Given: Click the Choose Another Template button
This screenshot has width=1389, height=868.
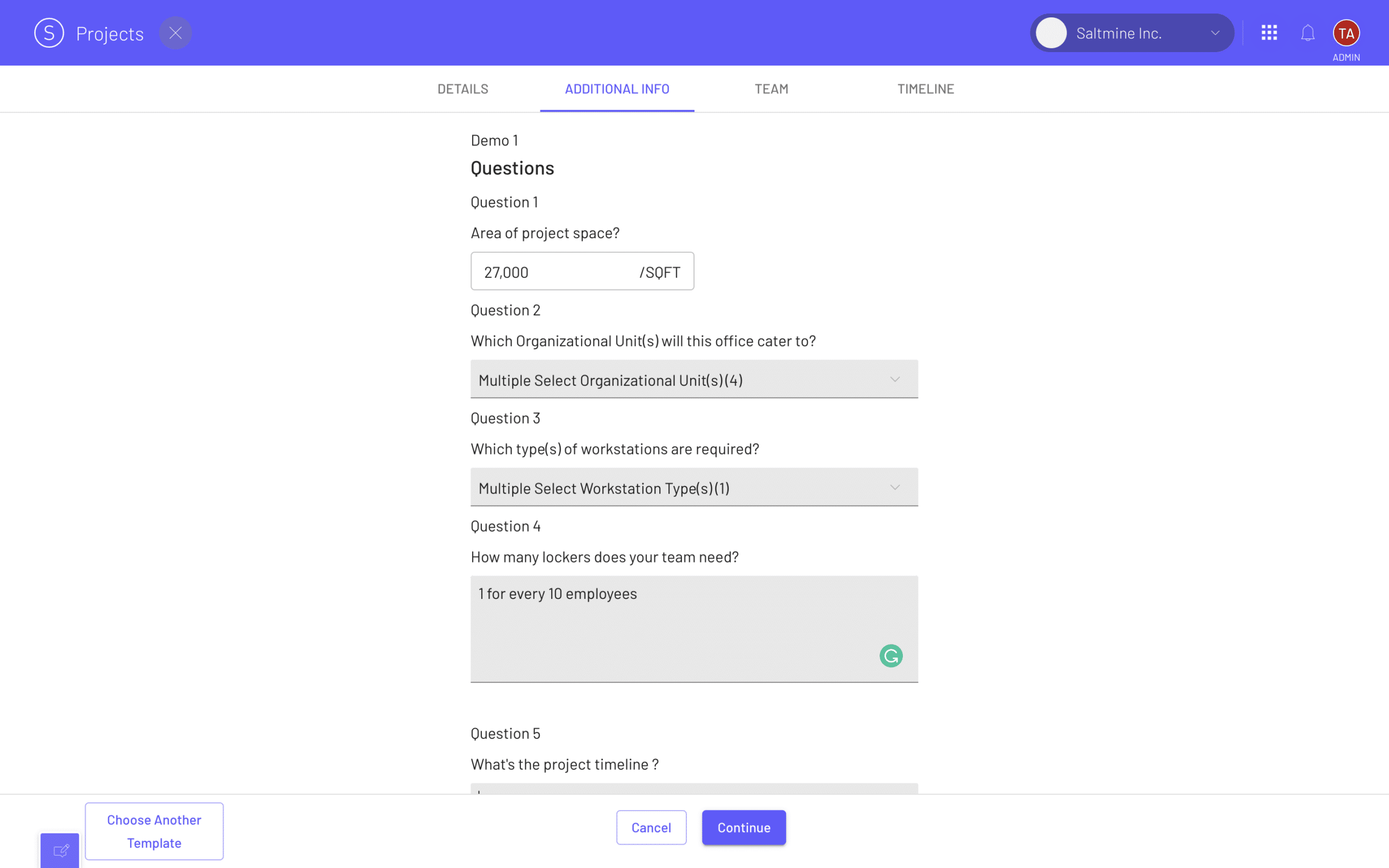Looking at the screenshot, I should [154, 831].
